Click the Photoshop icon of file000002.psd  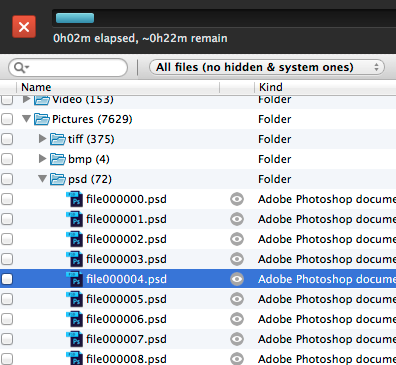[74, 239]
